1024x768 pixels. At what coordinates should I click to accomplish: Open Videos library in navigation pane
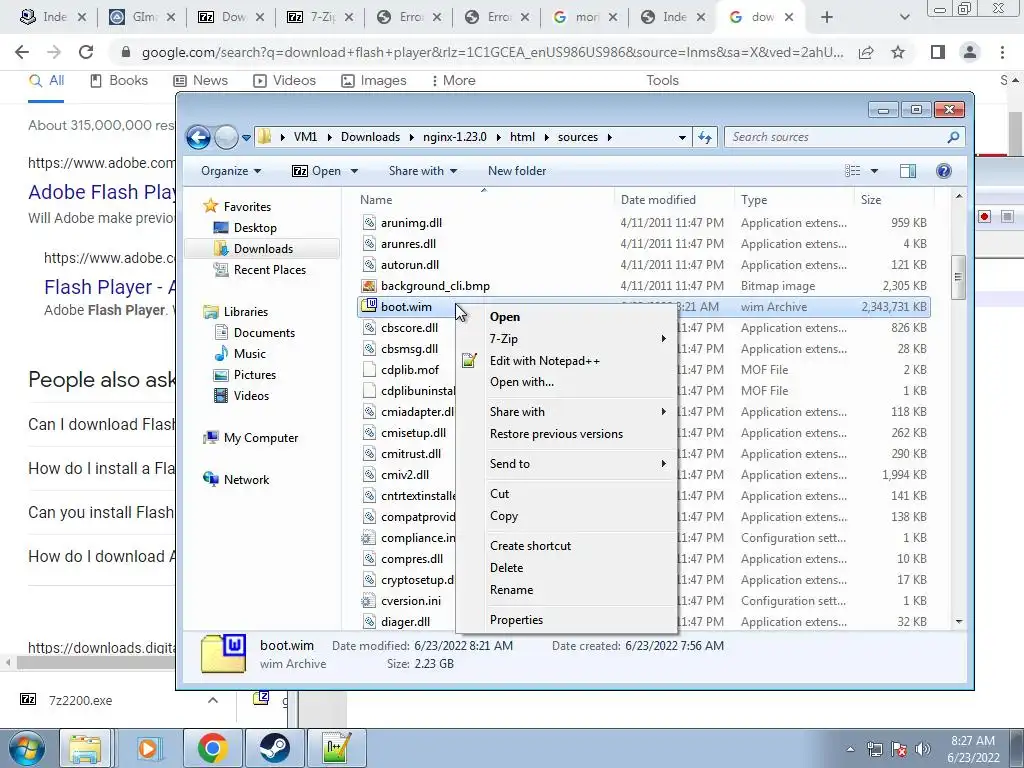click(251, 396)
